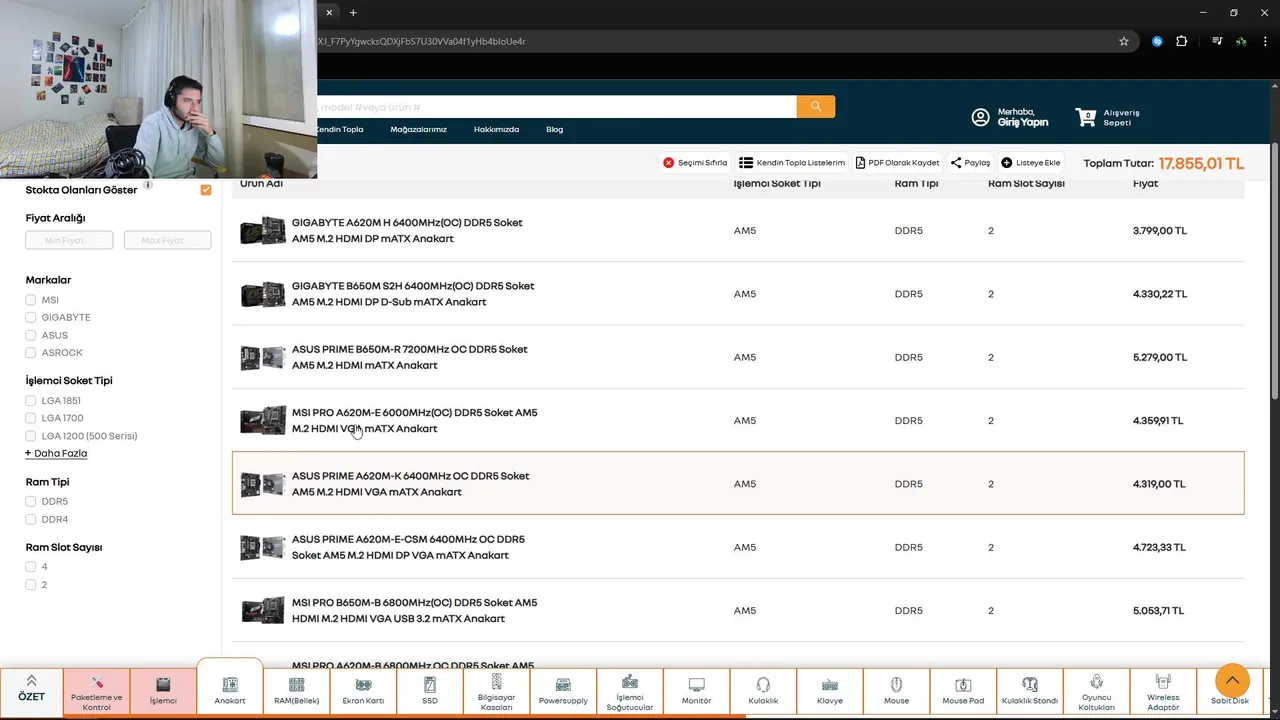Viewport: 1280px width, 720px height.
Task: Open the Giriş Yapın account icon
Action: coord(981,117)
